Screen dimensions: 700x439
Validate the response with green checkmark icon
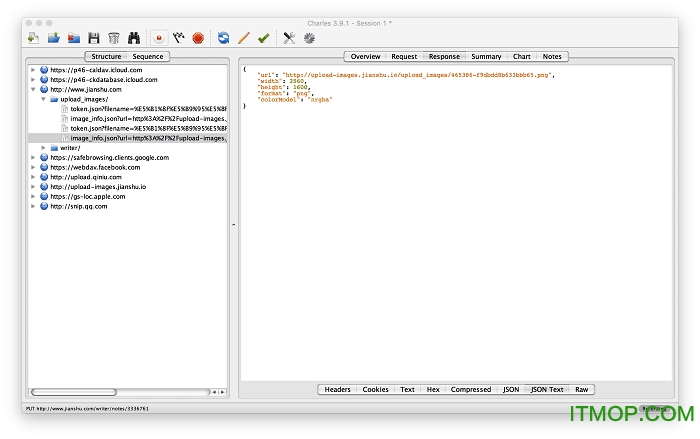tap(263, 38)
